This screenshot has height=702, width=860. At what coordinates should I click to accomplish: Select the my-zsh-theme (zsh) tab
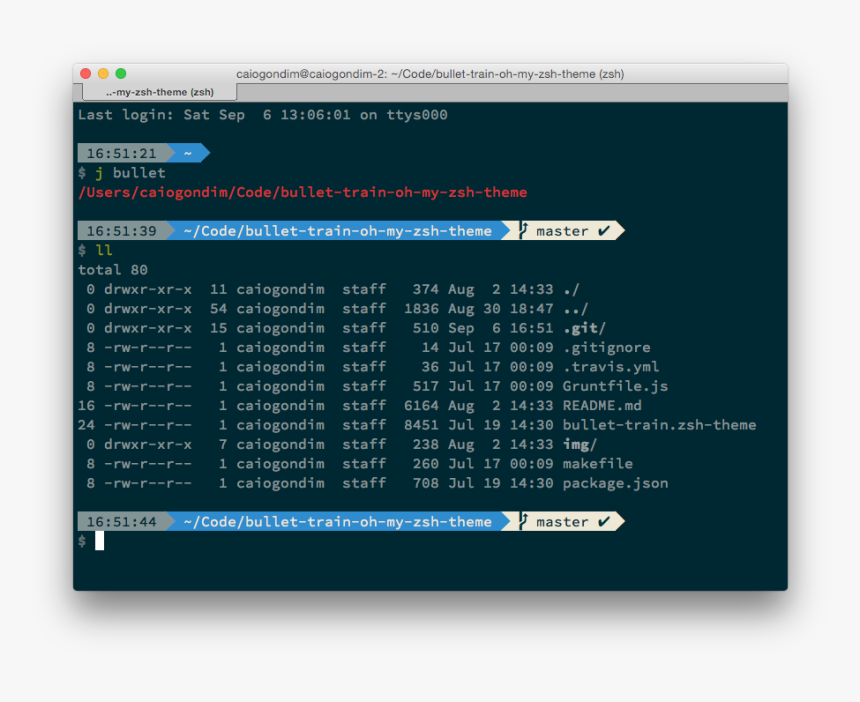point(160,92)
